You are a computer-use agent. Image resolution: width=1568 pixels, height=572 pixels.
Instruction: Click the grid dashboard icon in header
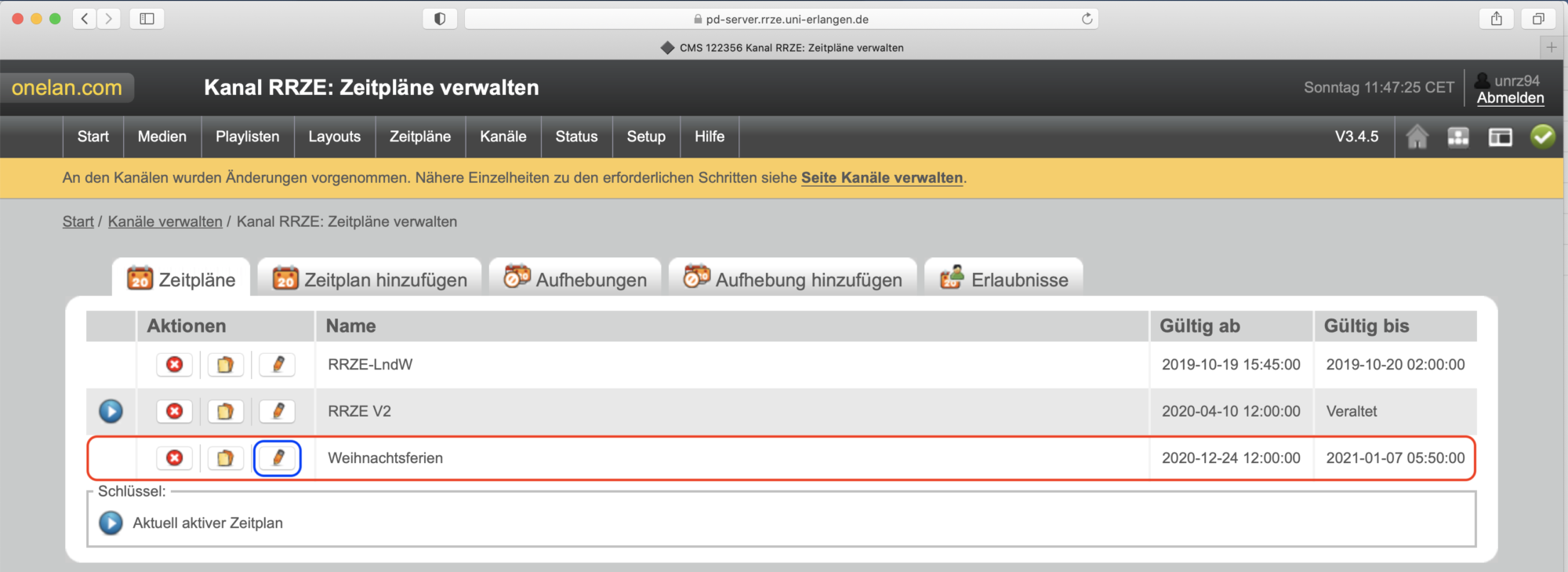(x=1458, y=137)
